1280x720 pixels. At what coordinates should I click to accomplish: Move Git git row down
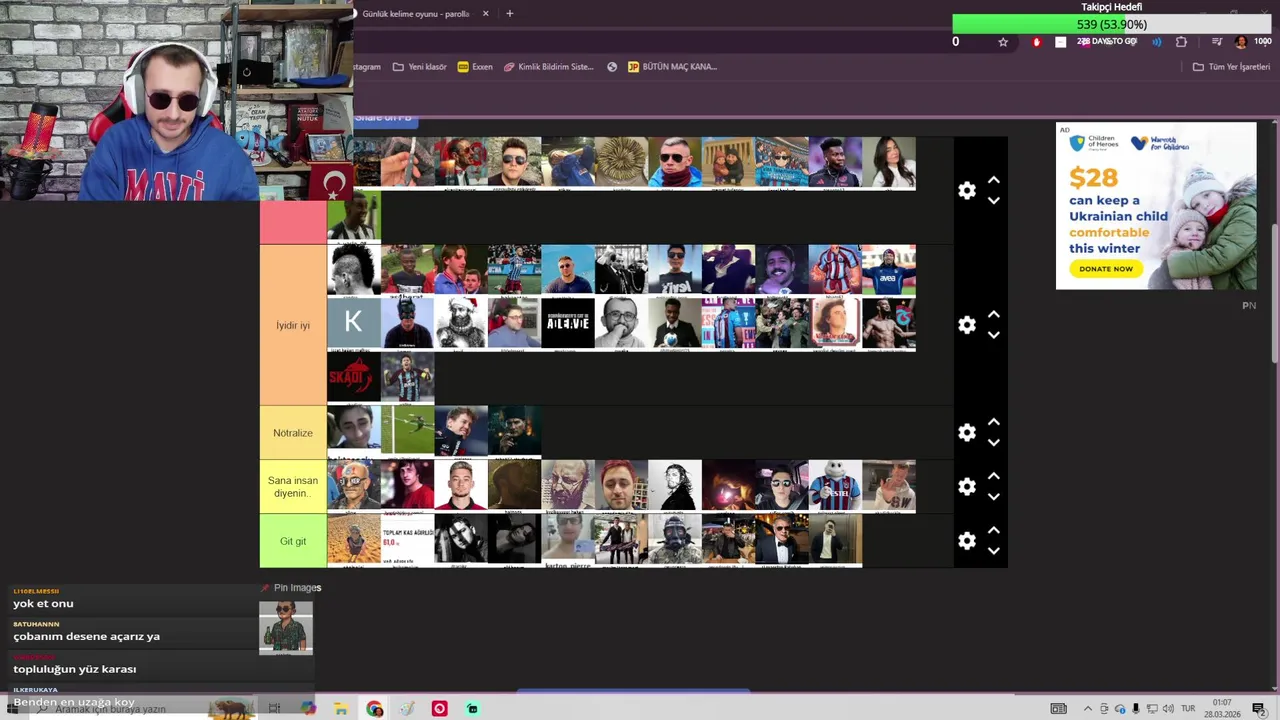tap(994, 551)
